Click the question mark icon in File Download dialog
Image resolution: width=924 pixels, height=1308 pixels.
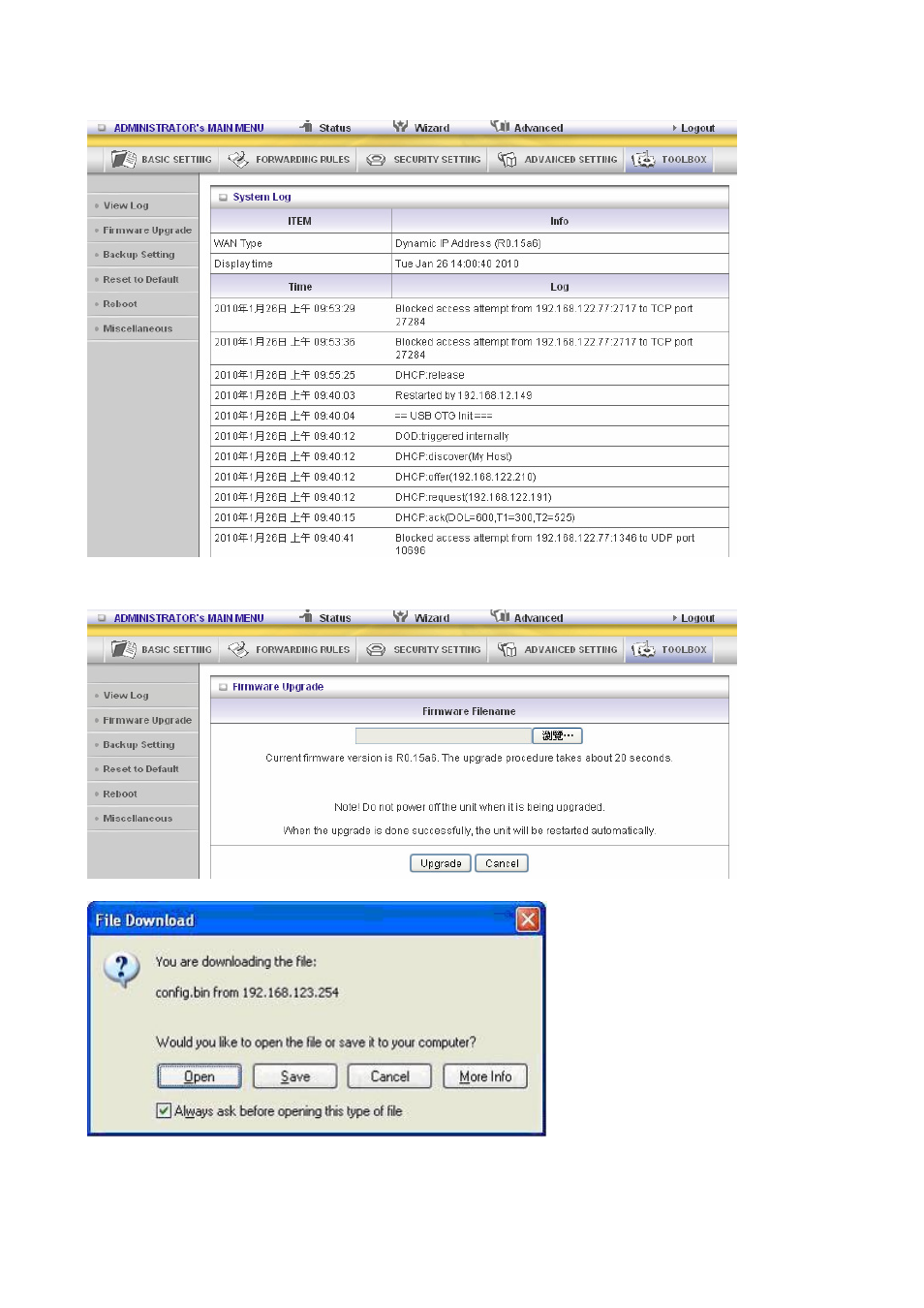(122, 968)
